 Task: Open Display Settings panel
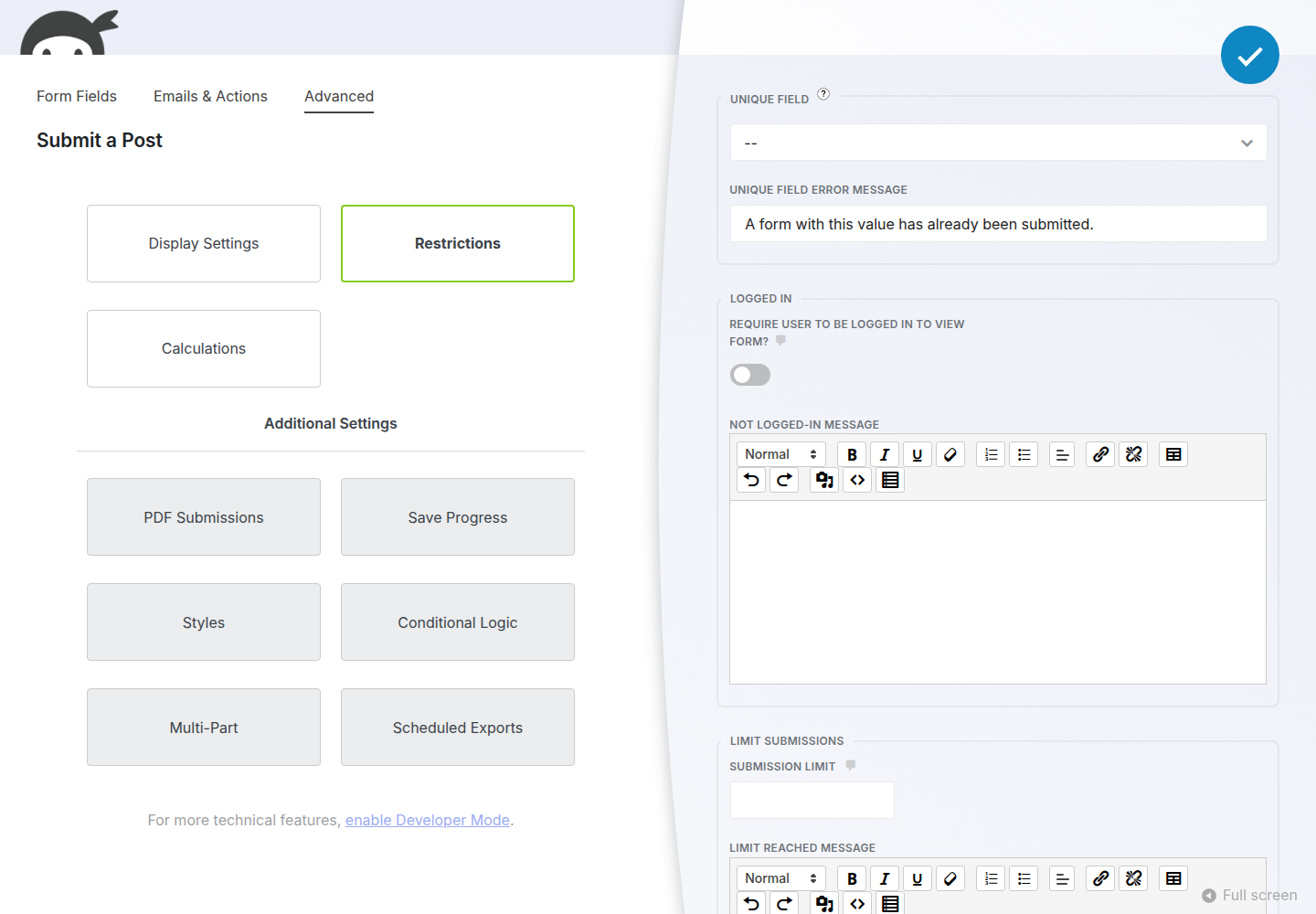click(x=204, y=243)
